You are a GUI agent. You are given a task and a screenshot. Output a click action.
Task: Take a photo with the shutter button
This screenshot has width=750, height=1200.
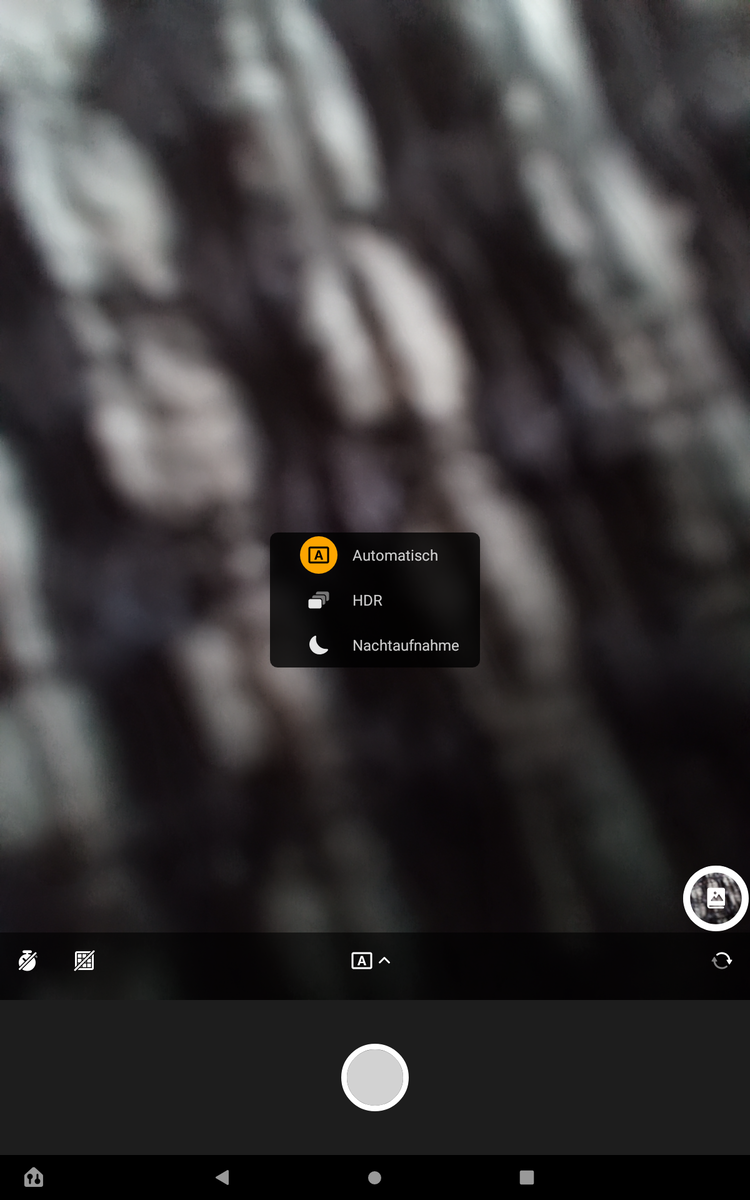(375, 1078)
